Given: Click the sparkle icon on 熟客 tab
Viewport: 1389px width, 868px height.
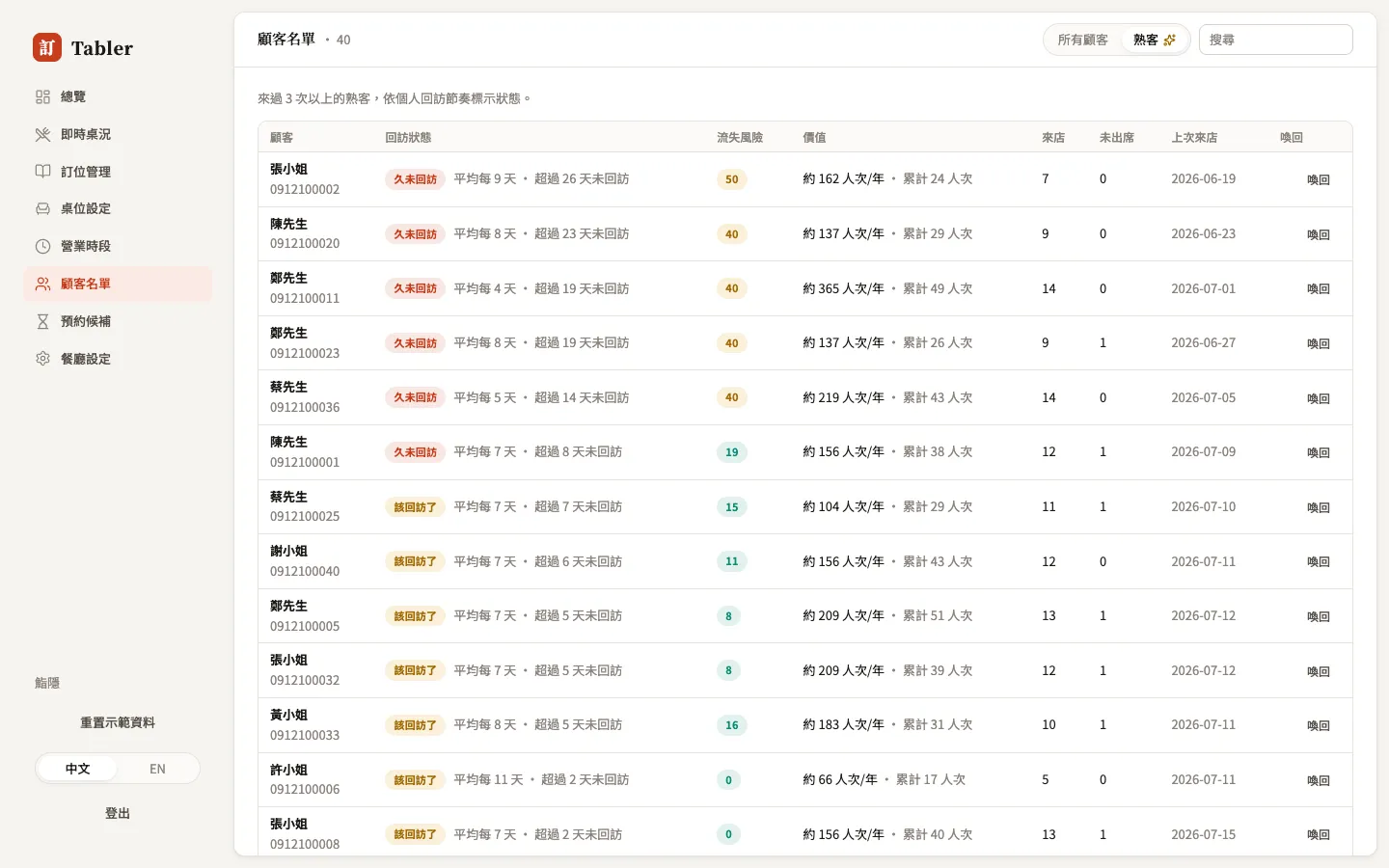Looking at the screenshot, I should coord(1170,40).
